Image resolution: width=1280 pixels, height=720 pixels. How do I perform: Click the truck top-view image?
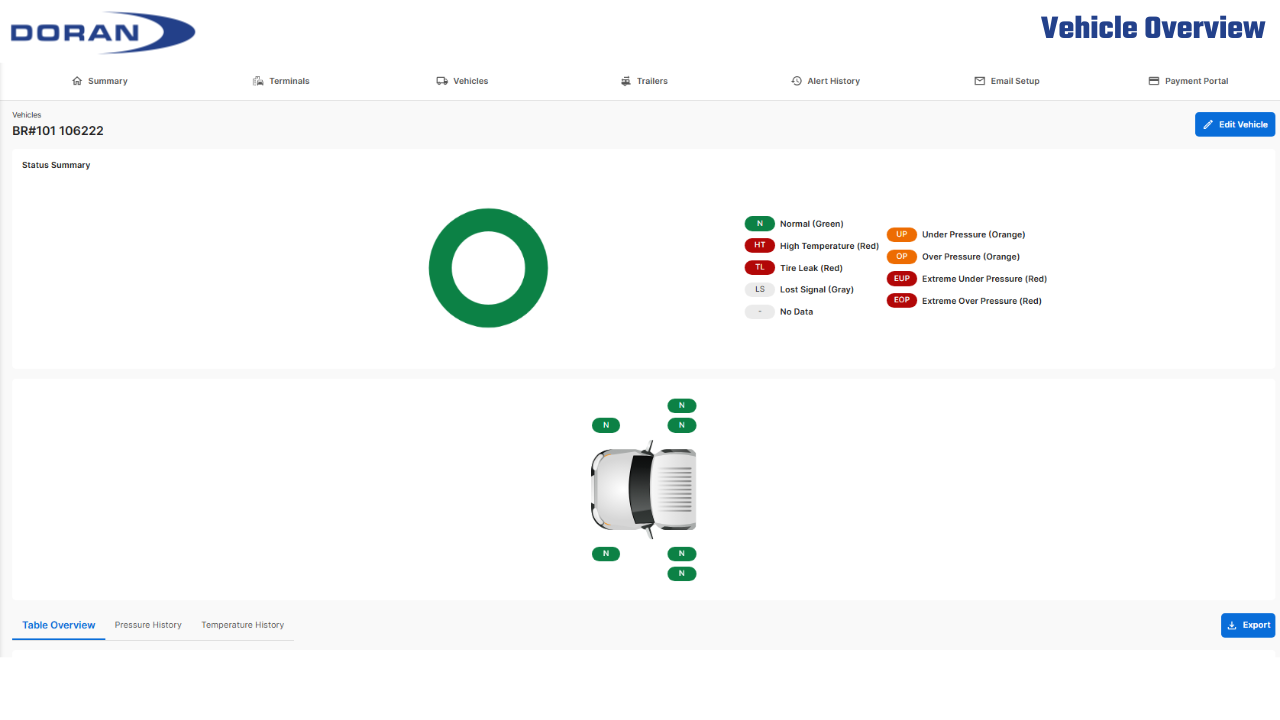coord(643,489)
